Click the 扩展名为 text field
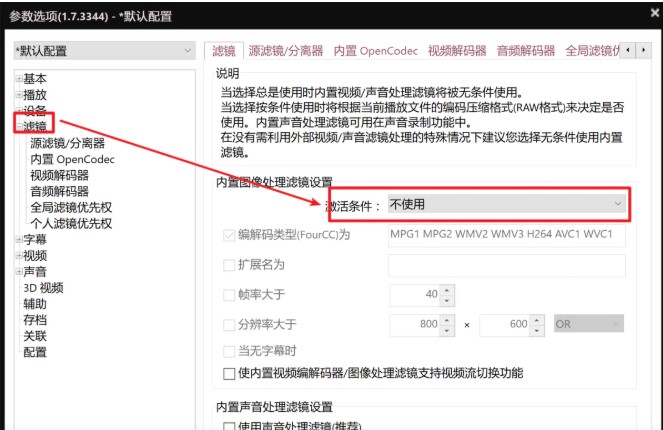Image resolution: width=663 pixels, height=430 pixels. coord(507,265)
